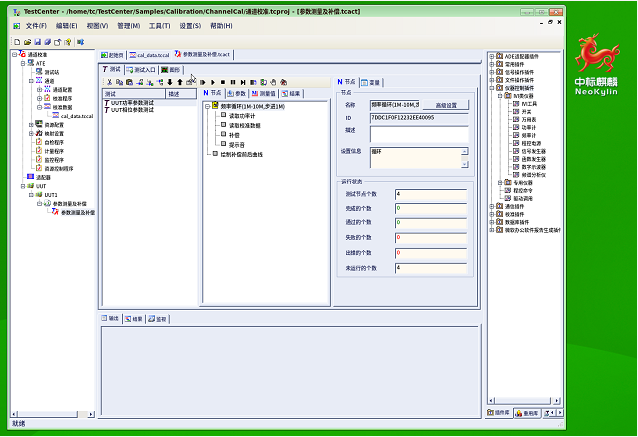This screenshot has height=437, width=638.
Task: Toggle checkbox for 读取功率计 step
Action: point(222,115)
